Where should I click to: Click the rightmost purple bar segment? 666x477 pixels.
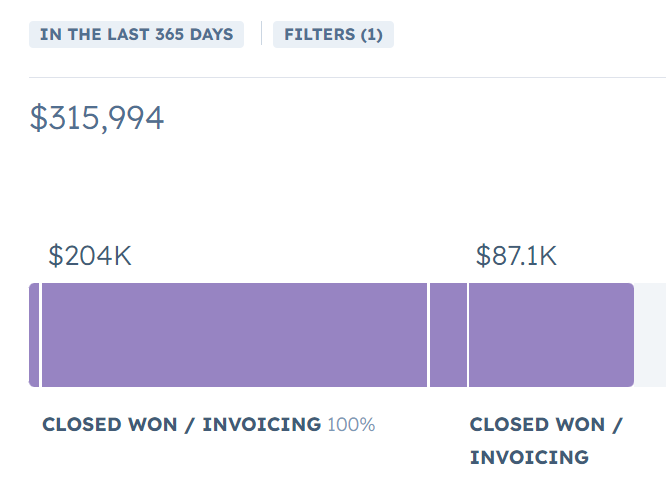pyautogui.click(x=551, y=335)
